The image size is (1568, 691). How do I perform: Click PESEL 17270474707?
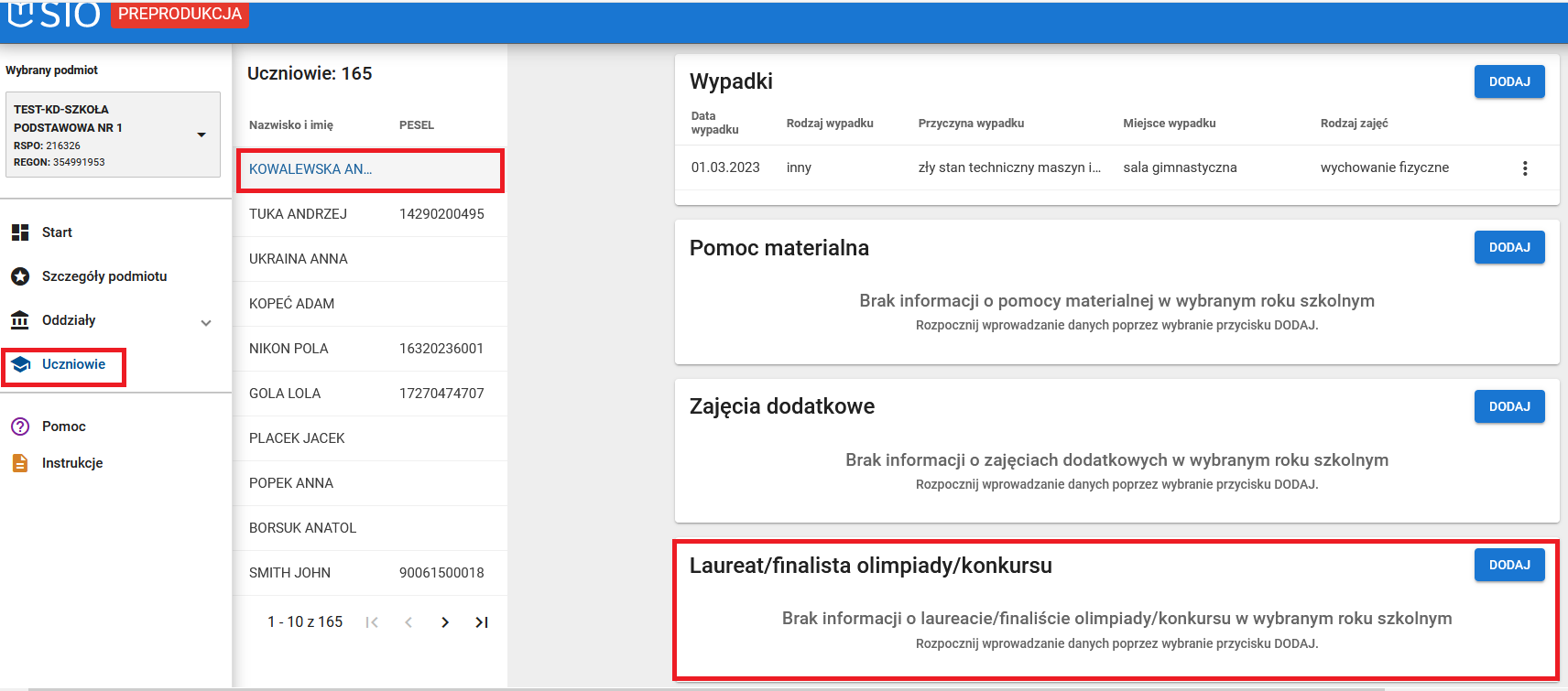441,394
